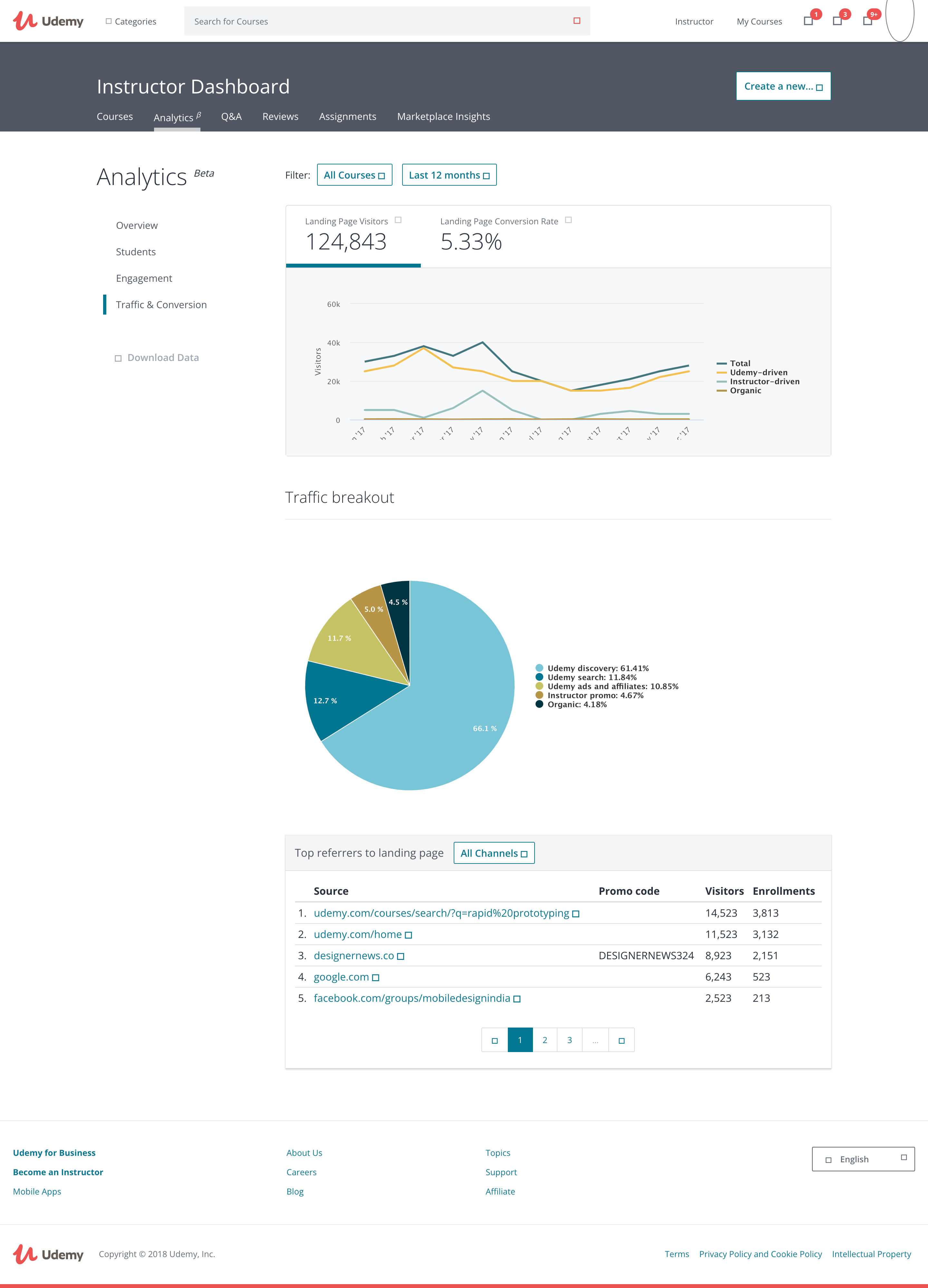Switch to the Courses tab

115,116
